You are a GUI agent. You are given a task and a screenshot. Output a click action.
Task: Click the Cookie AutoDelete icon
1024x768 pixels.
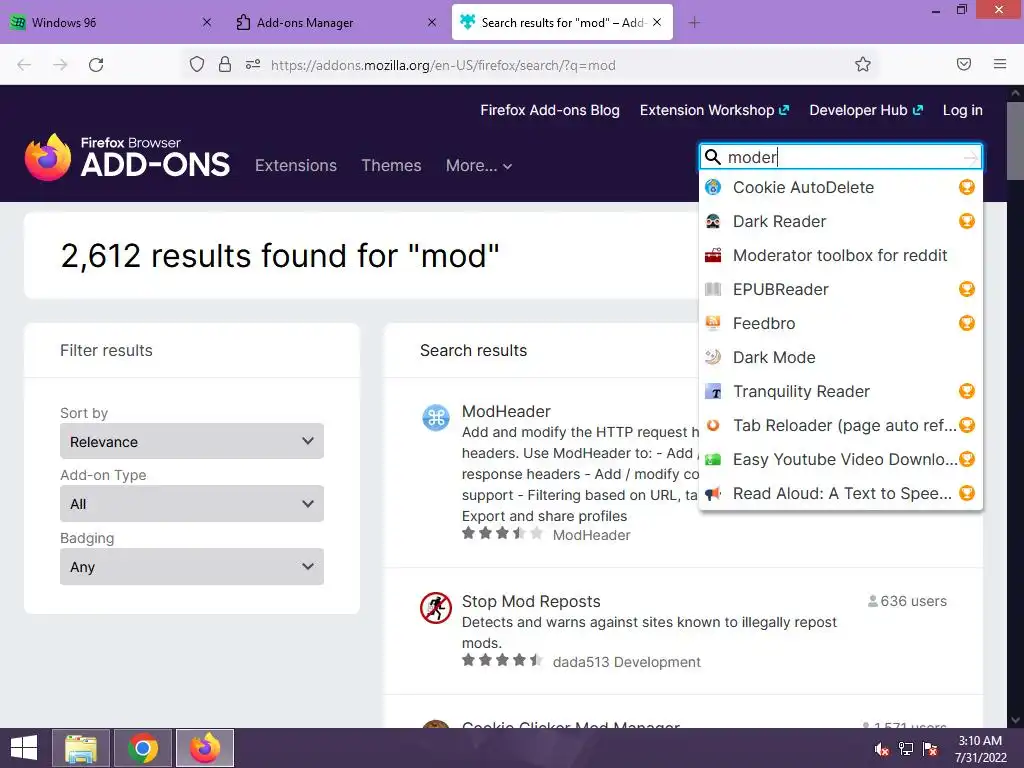click(x=713, y=187)
